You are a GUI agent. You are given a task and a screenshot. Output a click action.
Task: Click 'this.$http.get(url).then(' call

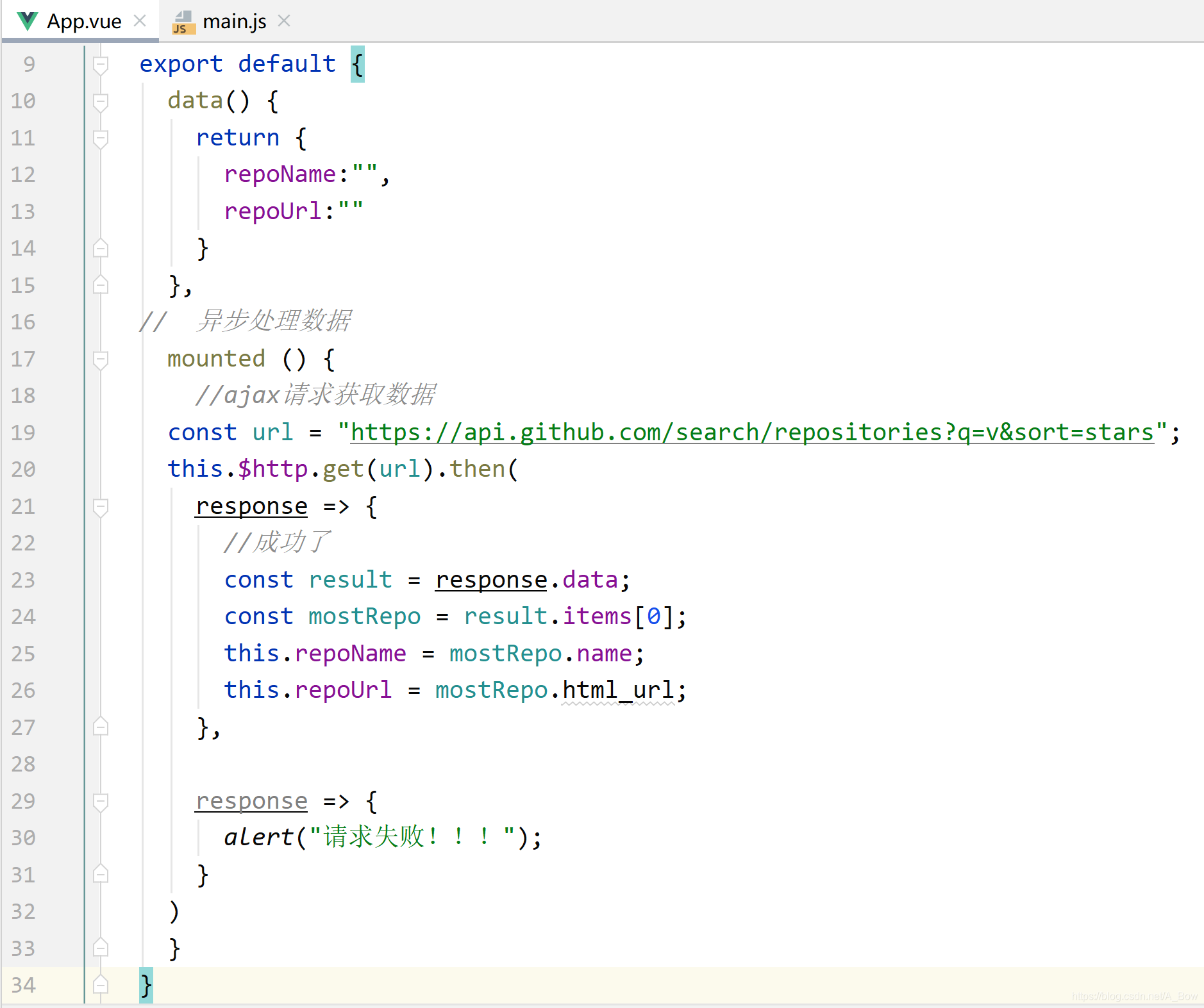click(342, 469)
